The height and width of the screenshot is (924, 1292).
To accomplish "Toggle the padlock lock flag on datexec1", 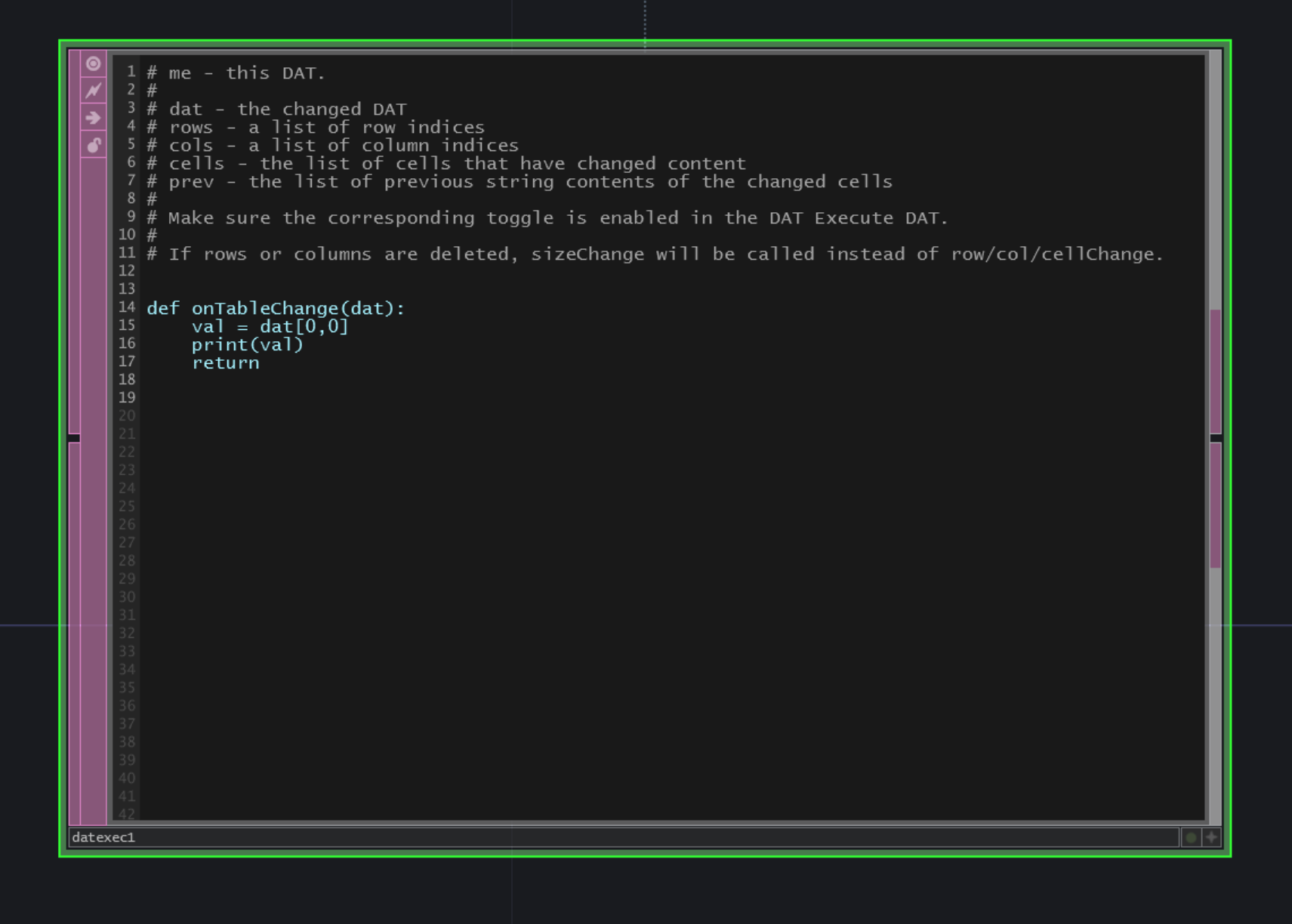I will tap(94, 145).
